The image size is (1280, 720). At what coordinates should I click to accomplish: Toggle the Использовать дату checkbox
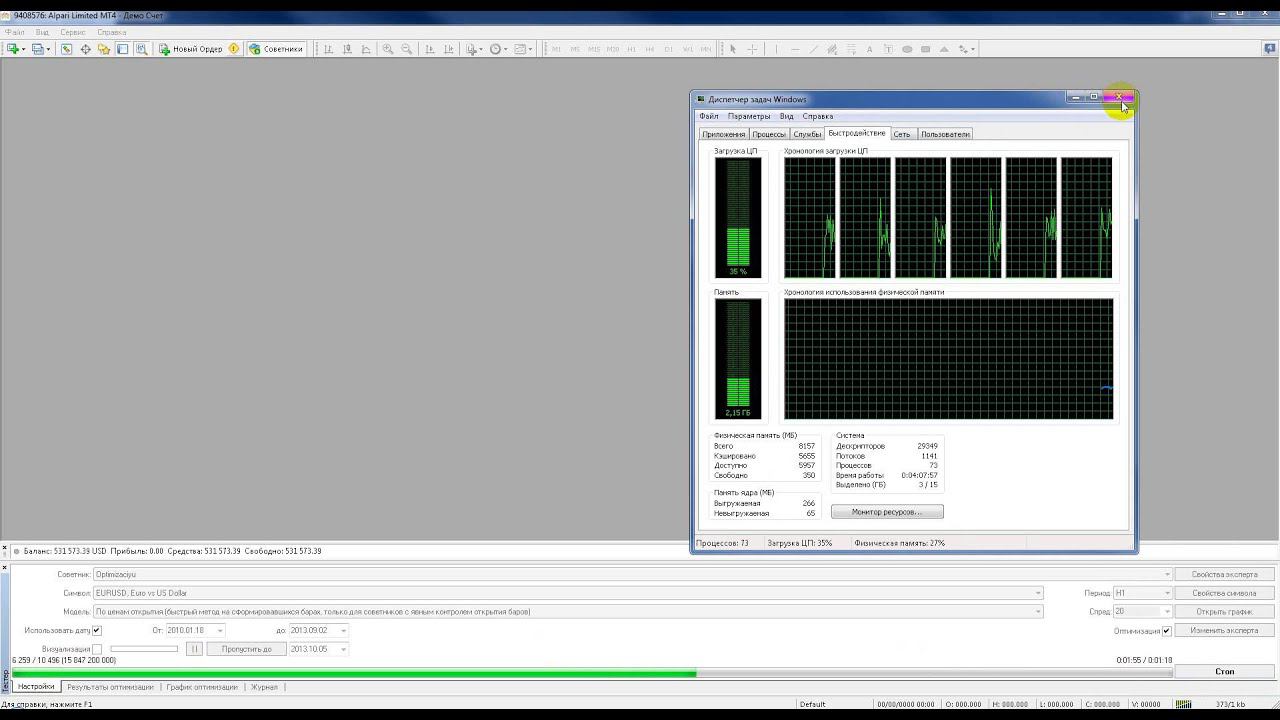click(97, 631)
